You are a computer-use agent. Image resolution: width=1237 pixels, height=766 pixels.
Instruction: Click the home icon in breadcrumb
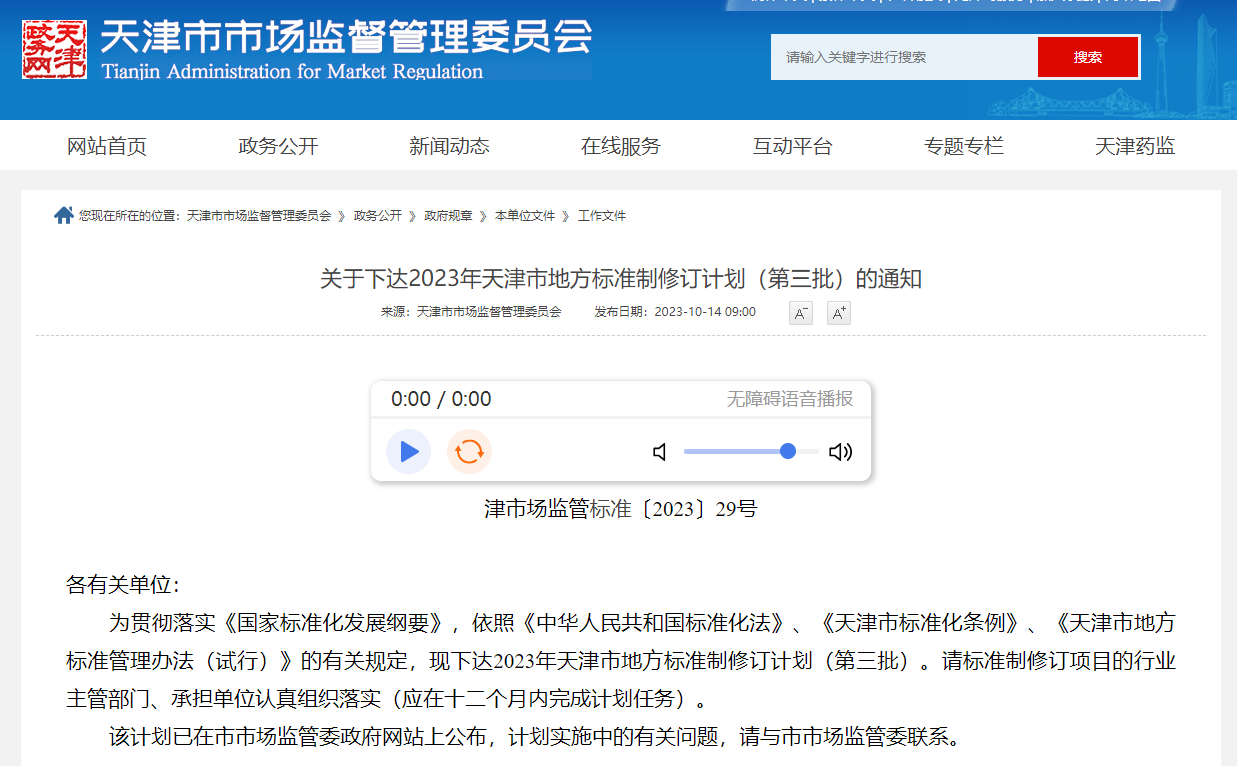64,216
